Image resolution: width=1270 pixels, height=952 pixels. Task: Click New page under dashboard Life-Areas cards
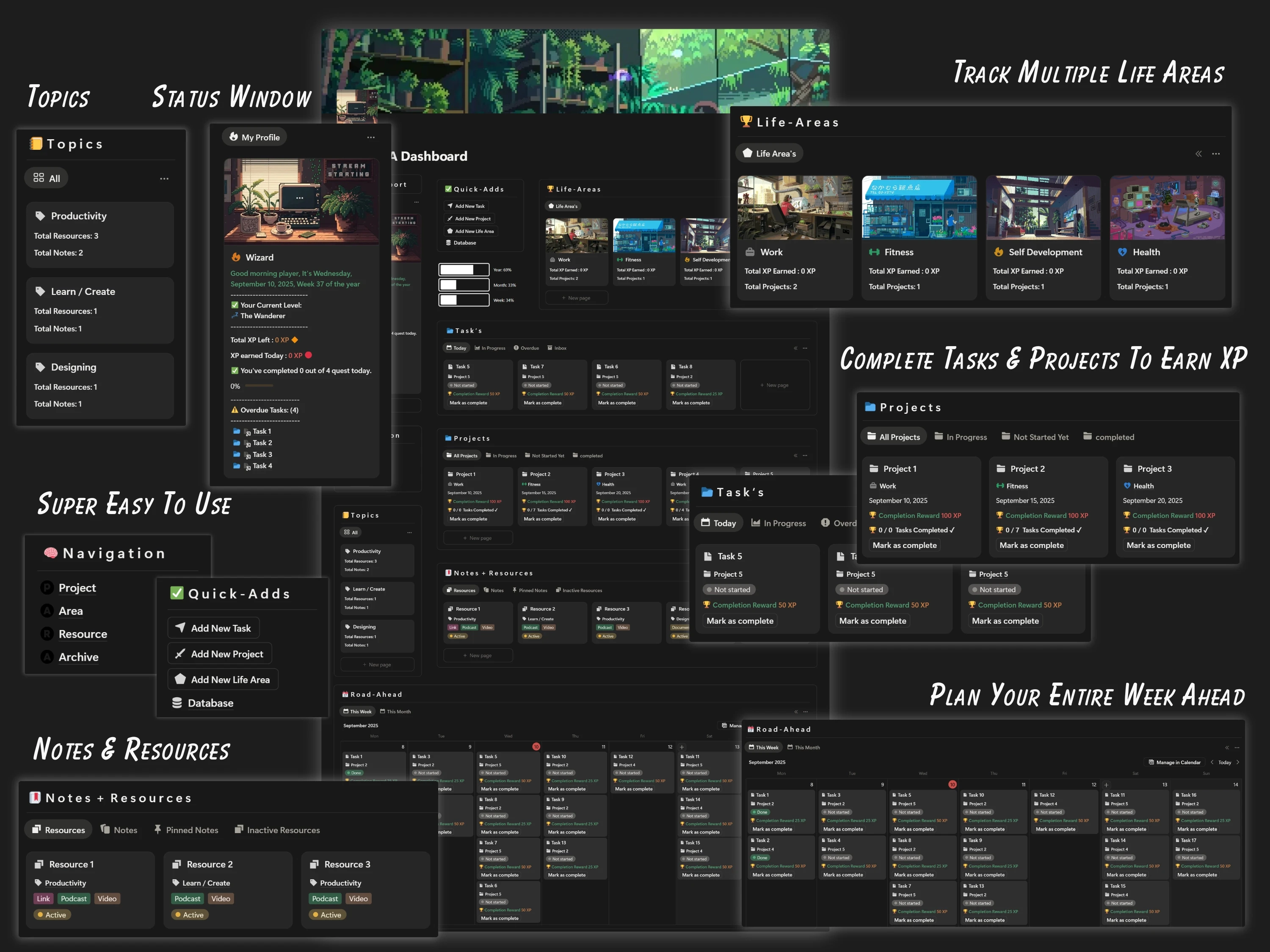(x=577, y=298)
